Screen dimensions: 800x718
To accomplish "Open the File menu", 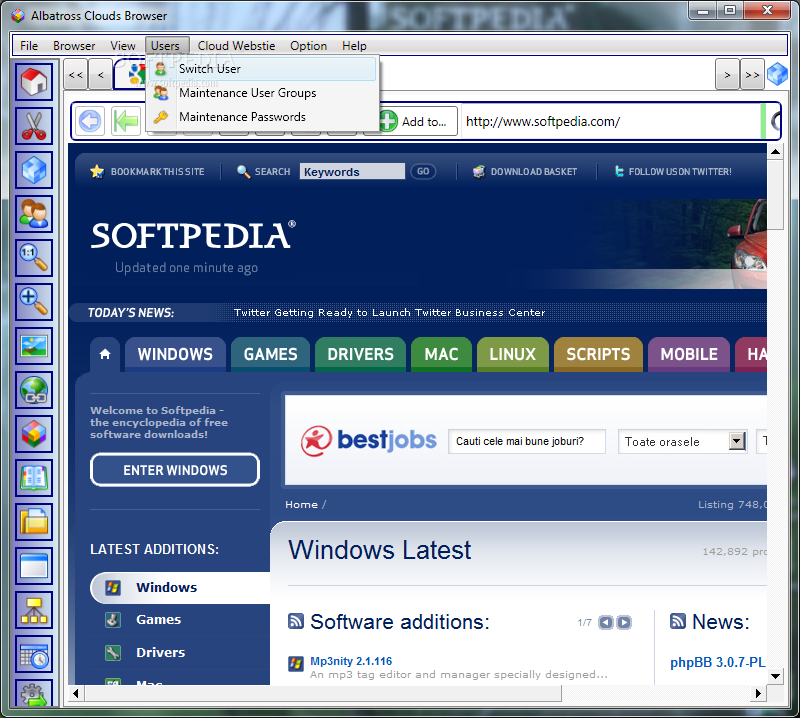I will pyautogui.click(x=29, y=46).
